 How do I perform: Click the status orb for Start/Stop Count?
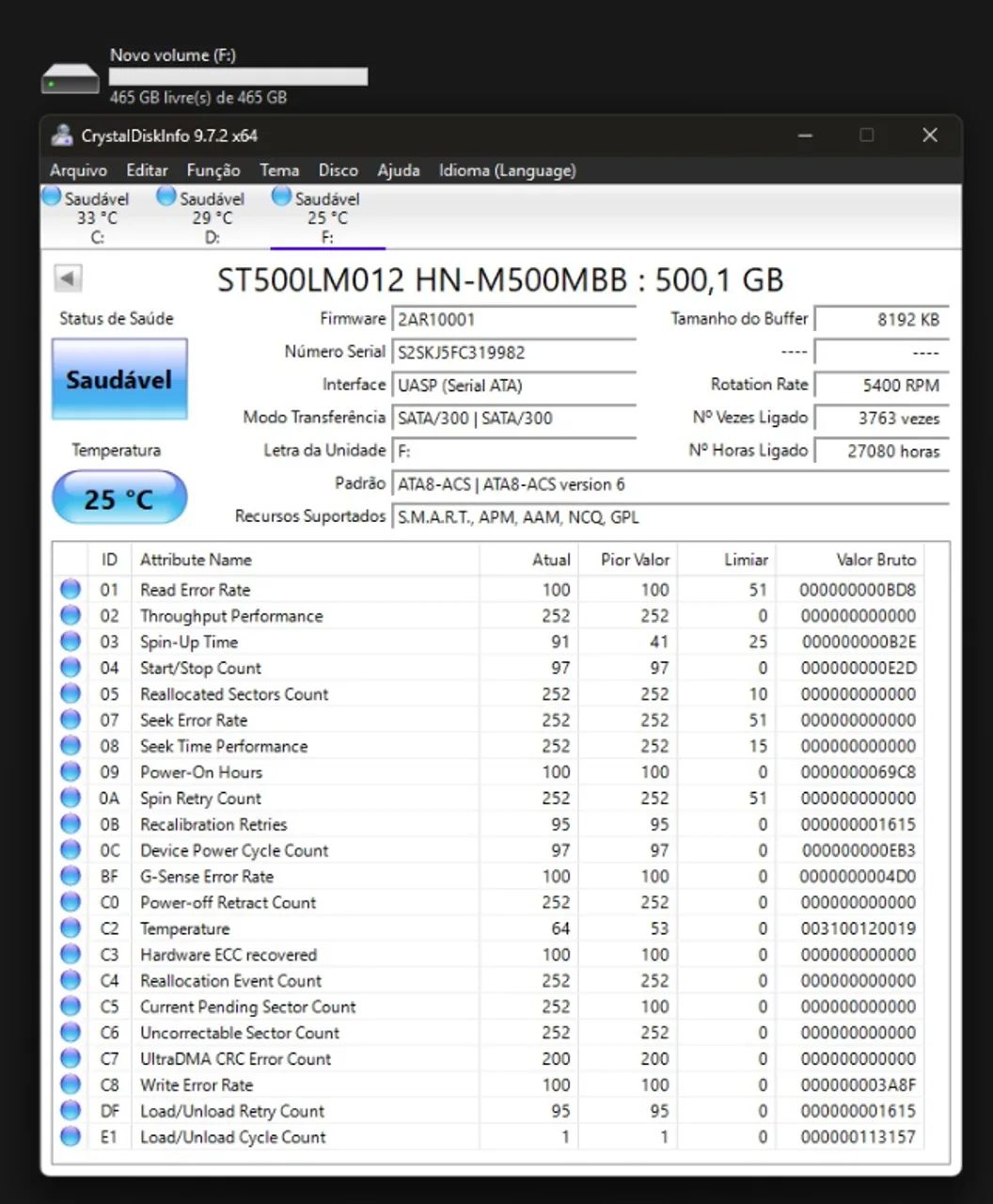(x=71, y=668)
